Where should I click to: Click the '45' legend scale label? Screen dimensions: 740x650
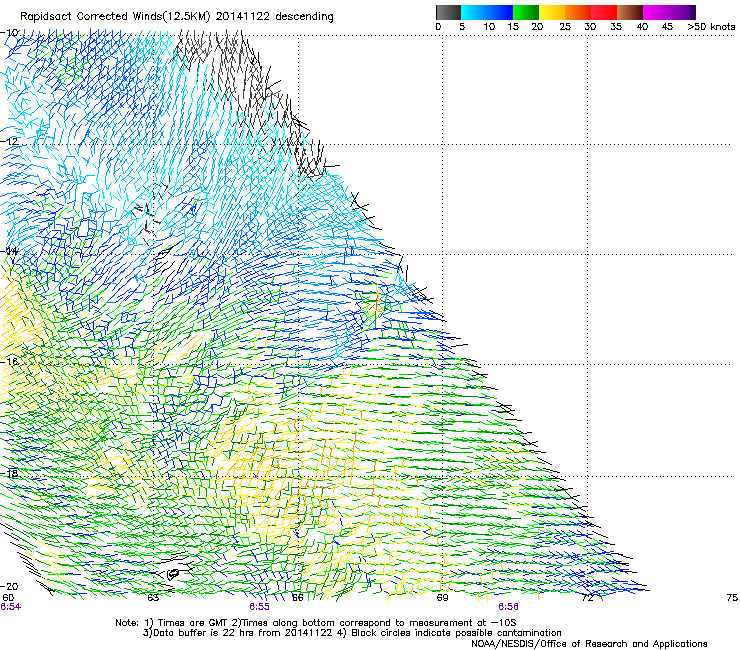667,26
